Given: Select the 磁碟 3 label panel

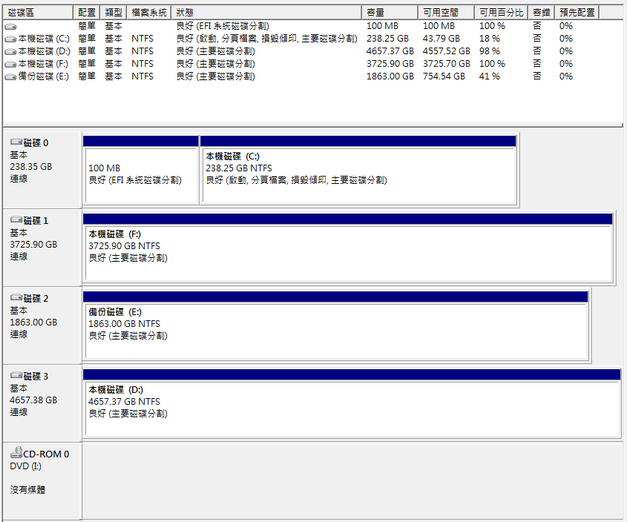Looking at the screenshot, I should click(x=42, y=402).
